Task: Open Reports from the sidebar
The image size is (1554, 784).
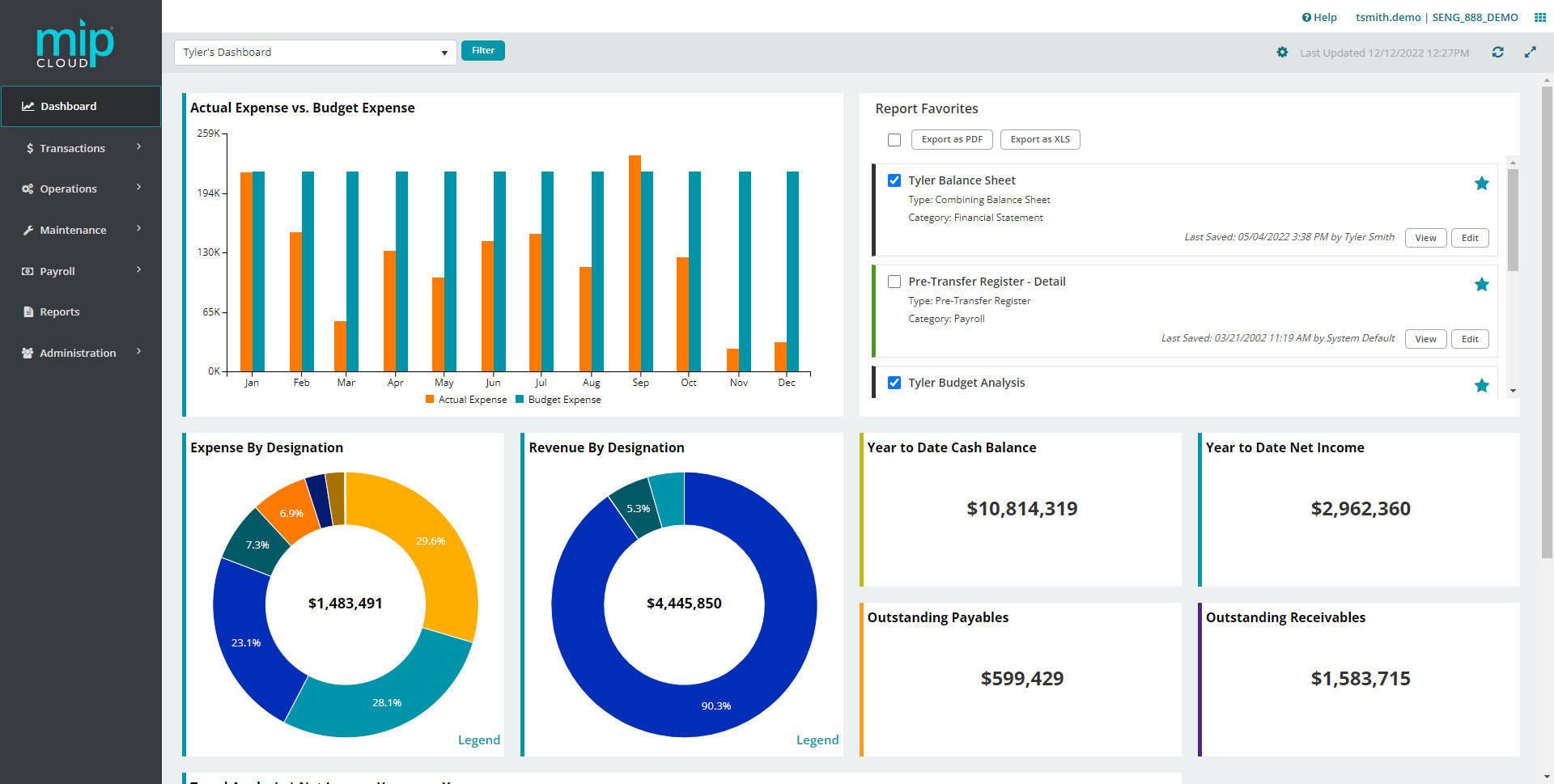Action: point(59,311)
